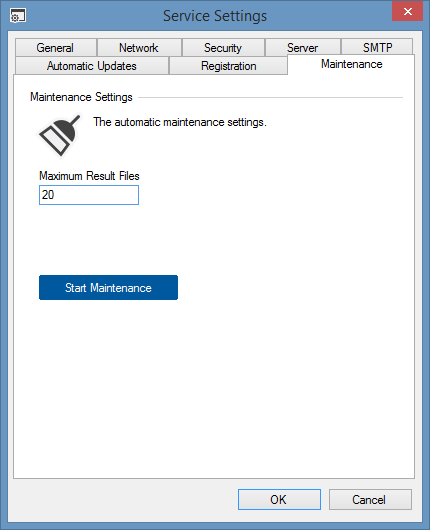
Task: Switch to the Registration tab
Action: (229, 66)
